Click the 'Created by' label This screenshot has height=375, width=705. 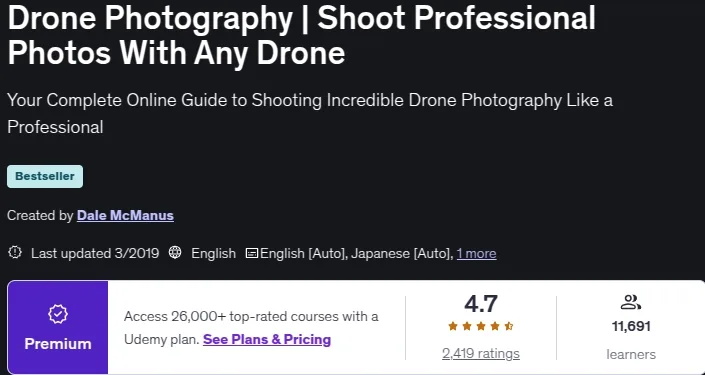coord(40,215)
